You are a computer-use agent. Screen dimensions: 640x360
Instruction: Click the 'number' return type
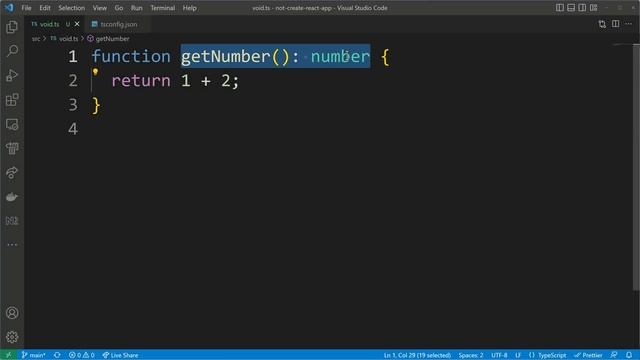[340, 56]
